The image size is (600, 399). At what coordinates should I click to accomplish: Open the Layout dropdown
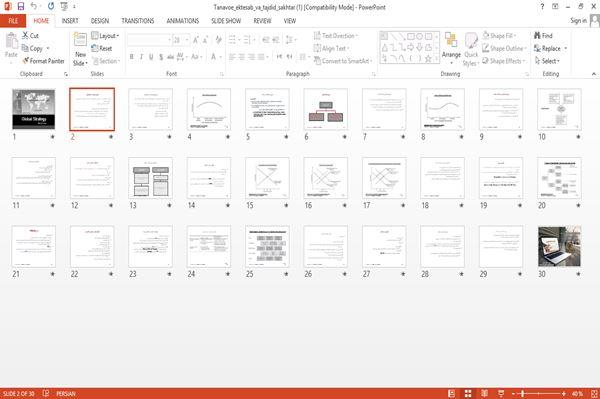pos(105,36)
